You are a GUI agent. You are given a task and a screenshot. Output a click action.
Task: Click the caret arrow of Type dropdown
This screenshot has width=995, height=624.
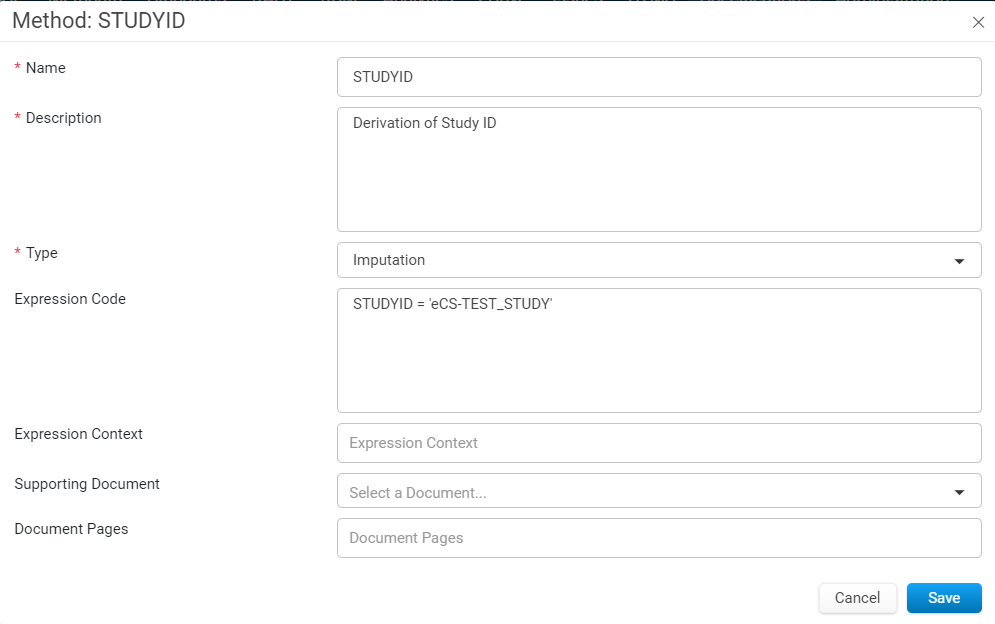coord(959,261)
